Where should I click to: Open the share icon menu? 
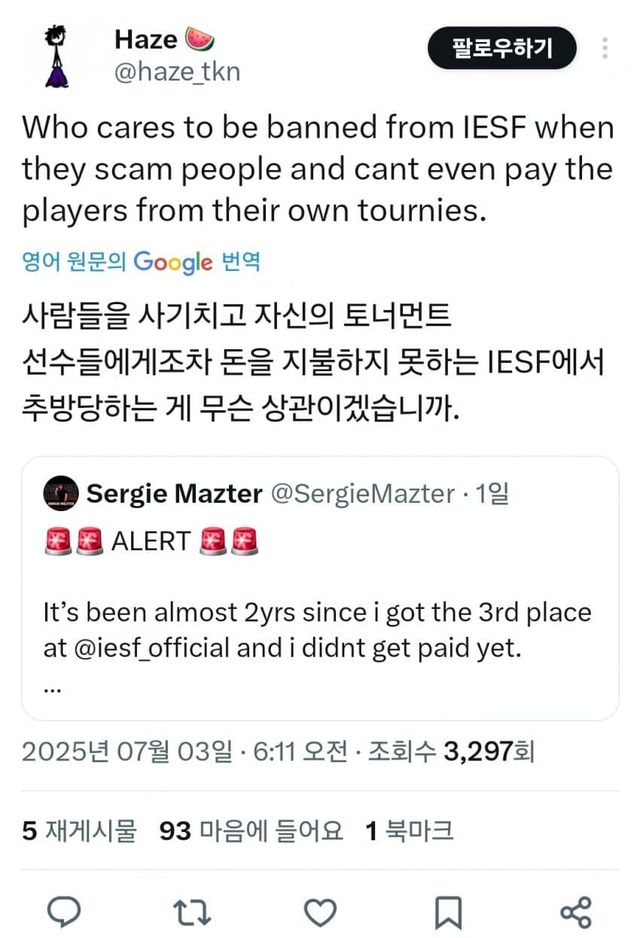(x=575, y=911)
